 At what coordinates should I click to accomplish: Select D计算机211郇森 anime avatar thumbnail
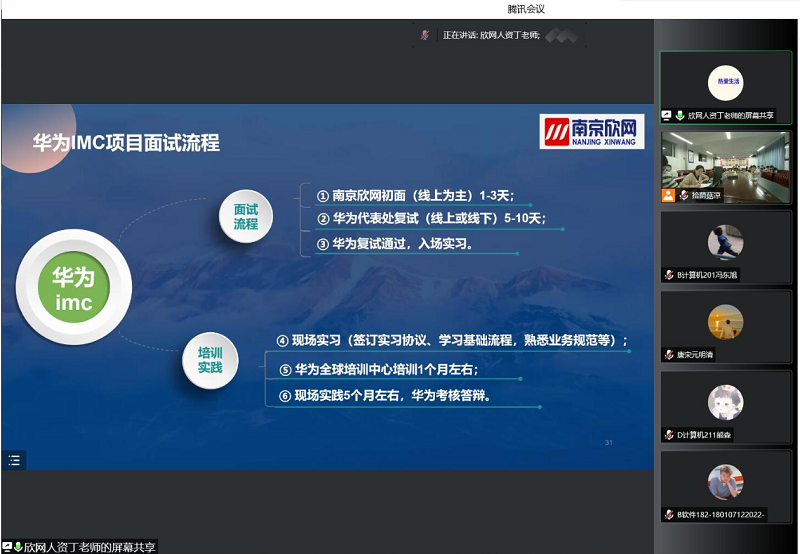pyautogui.click(x=725, y=402)
